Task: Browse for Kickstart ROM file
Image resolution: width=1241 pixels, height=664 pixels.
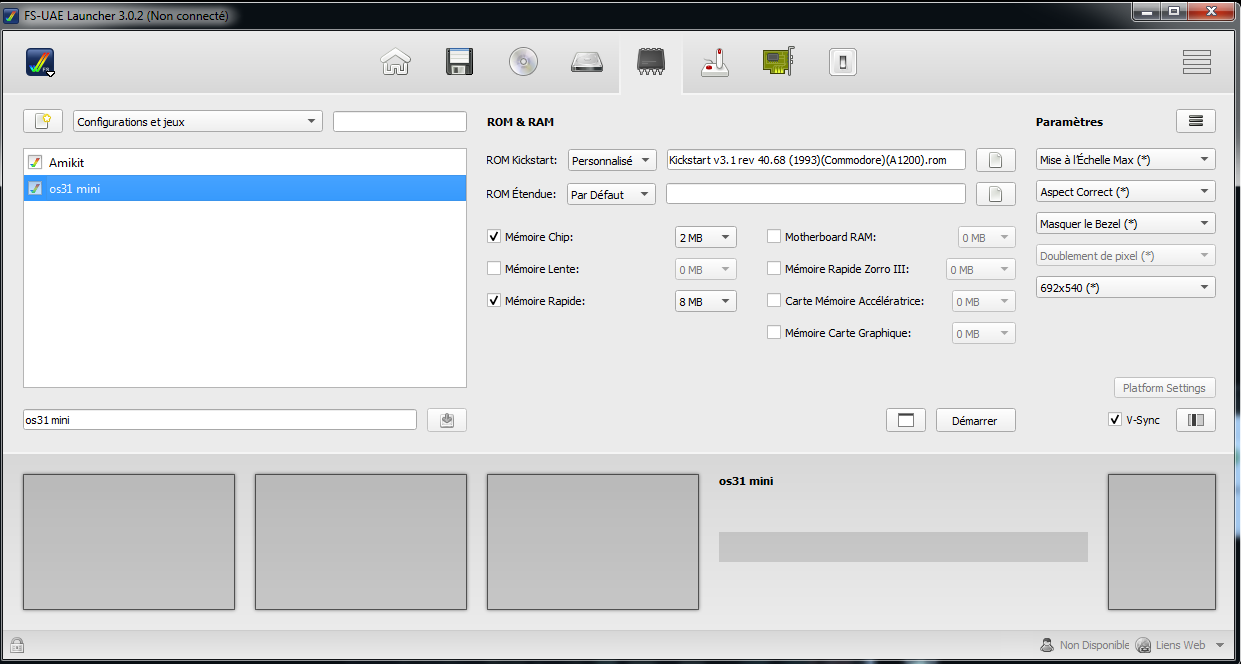Action: coord(995,160)
